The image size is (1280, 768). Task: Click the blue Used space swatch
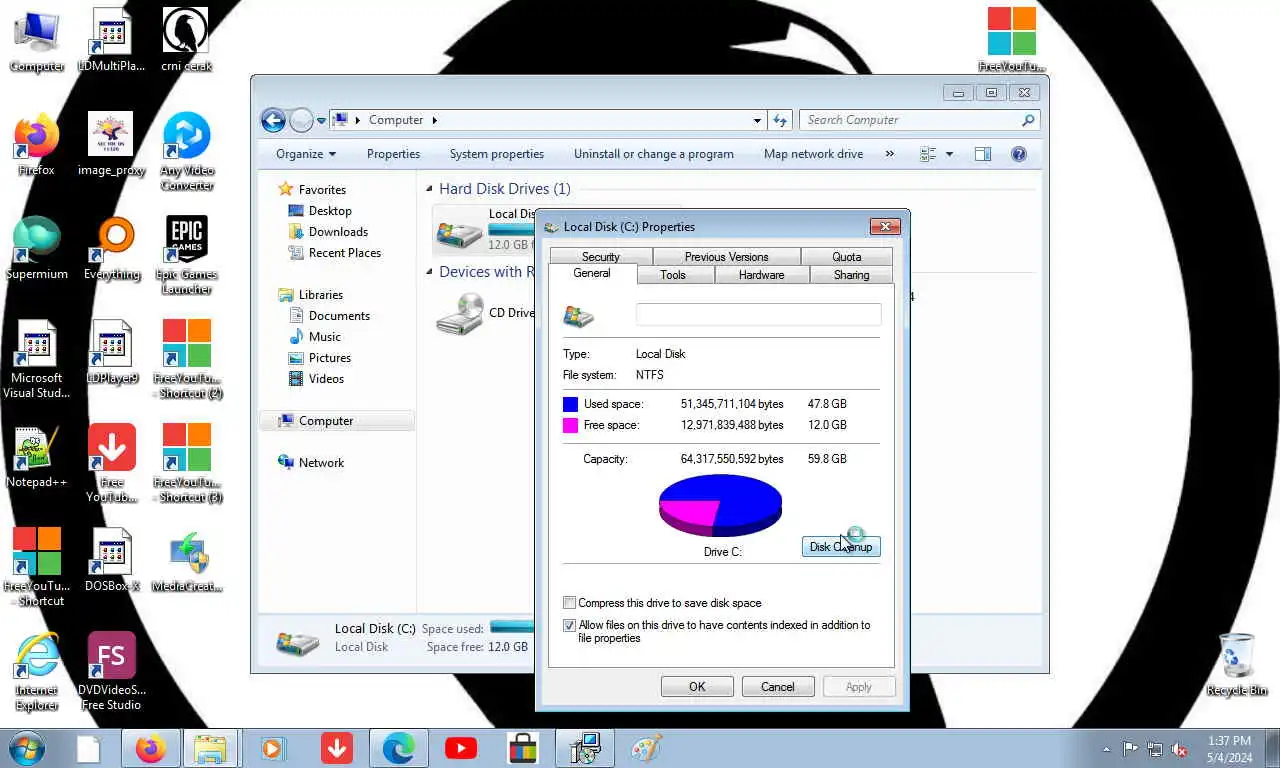570,404
